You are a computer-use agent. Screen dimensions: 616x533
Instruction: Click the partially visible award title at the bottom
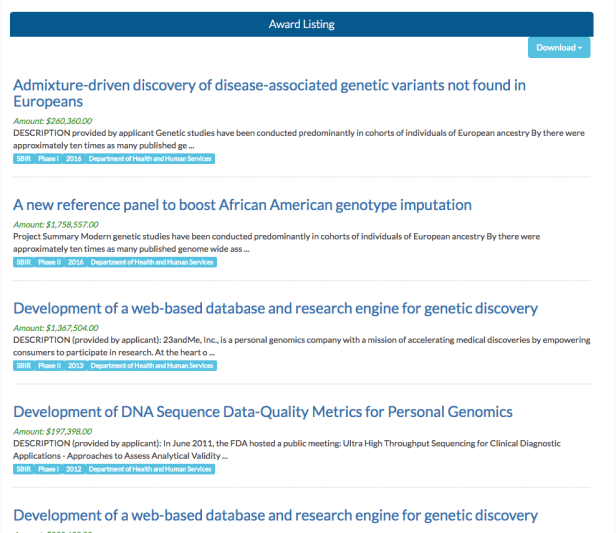[x=275, y=516]
